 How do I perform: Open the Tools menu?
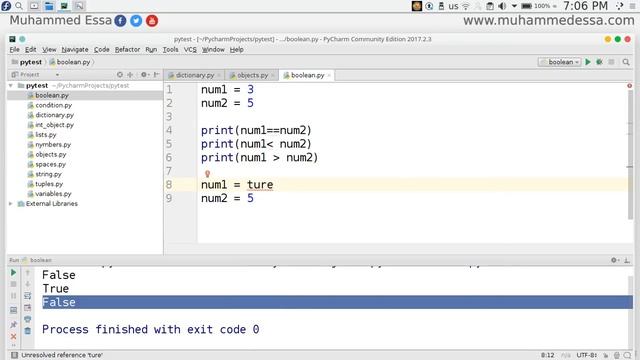click(x=170, y=49)
